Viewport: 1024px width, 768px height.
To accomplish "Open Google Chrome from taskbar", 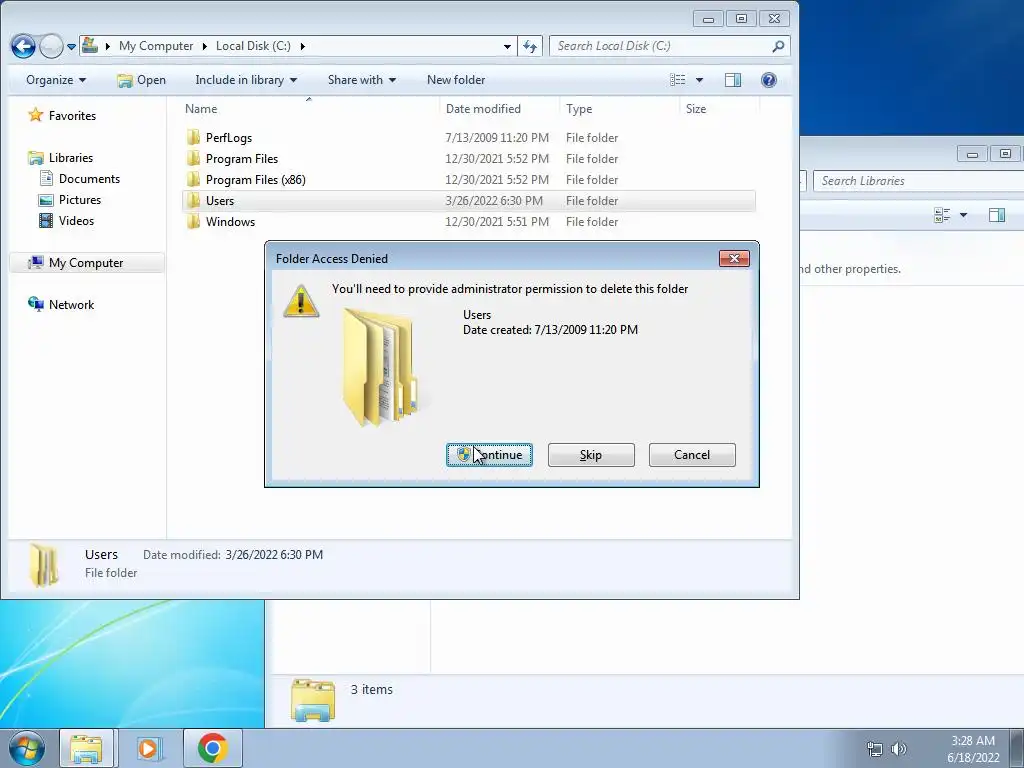I will 212,748.
